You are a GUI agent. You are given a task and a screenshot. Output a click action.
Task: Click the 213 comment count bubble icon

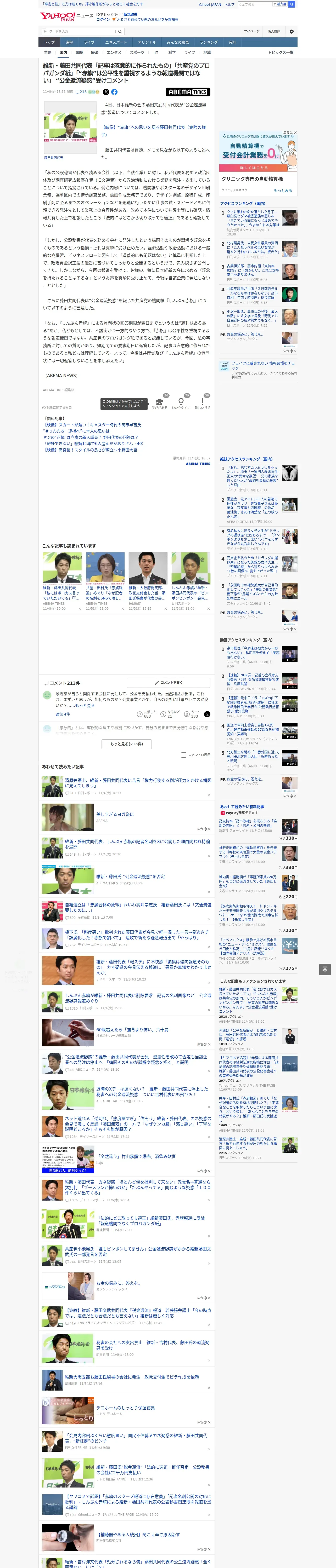[81, 92]
